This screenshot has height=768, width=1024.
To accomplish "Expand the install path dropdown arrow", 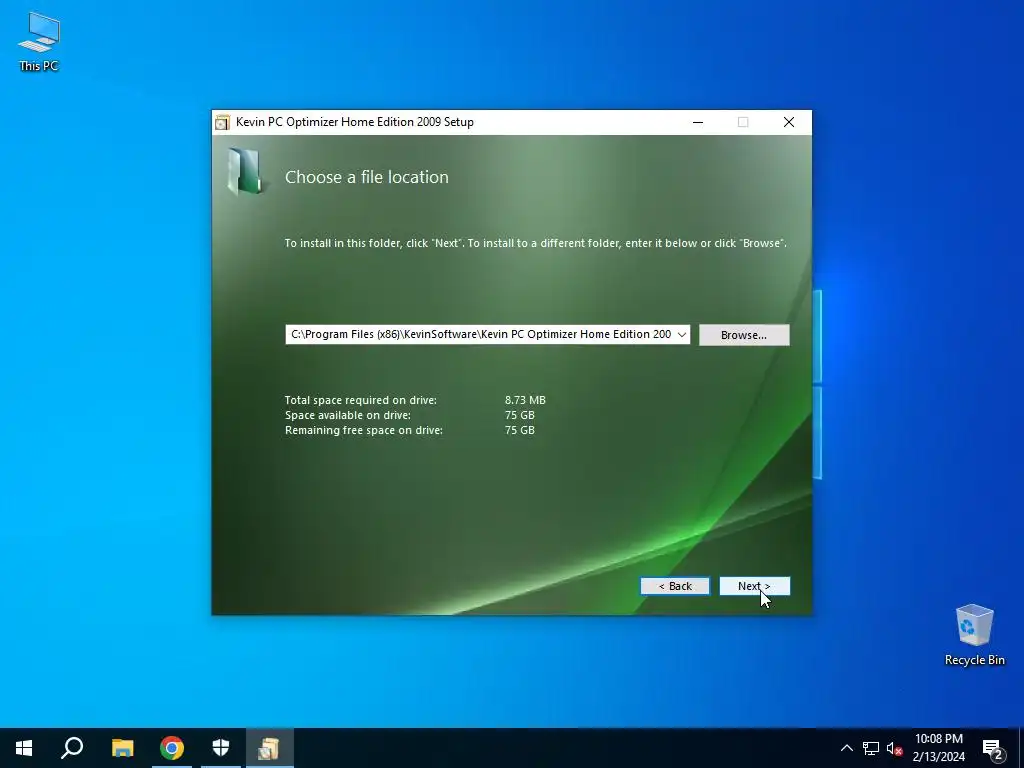I will [681, 334].
